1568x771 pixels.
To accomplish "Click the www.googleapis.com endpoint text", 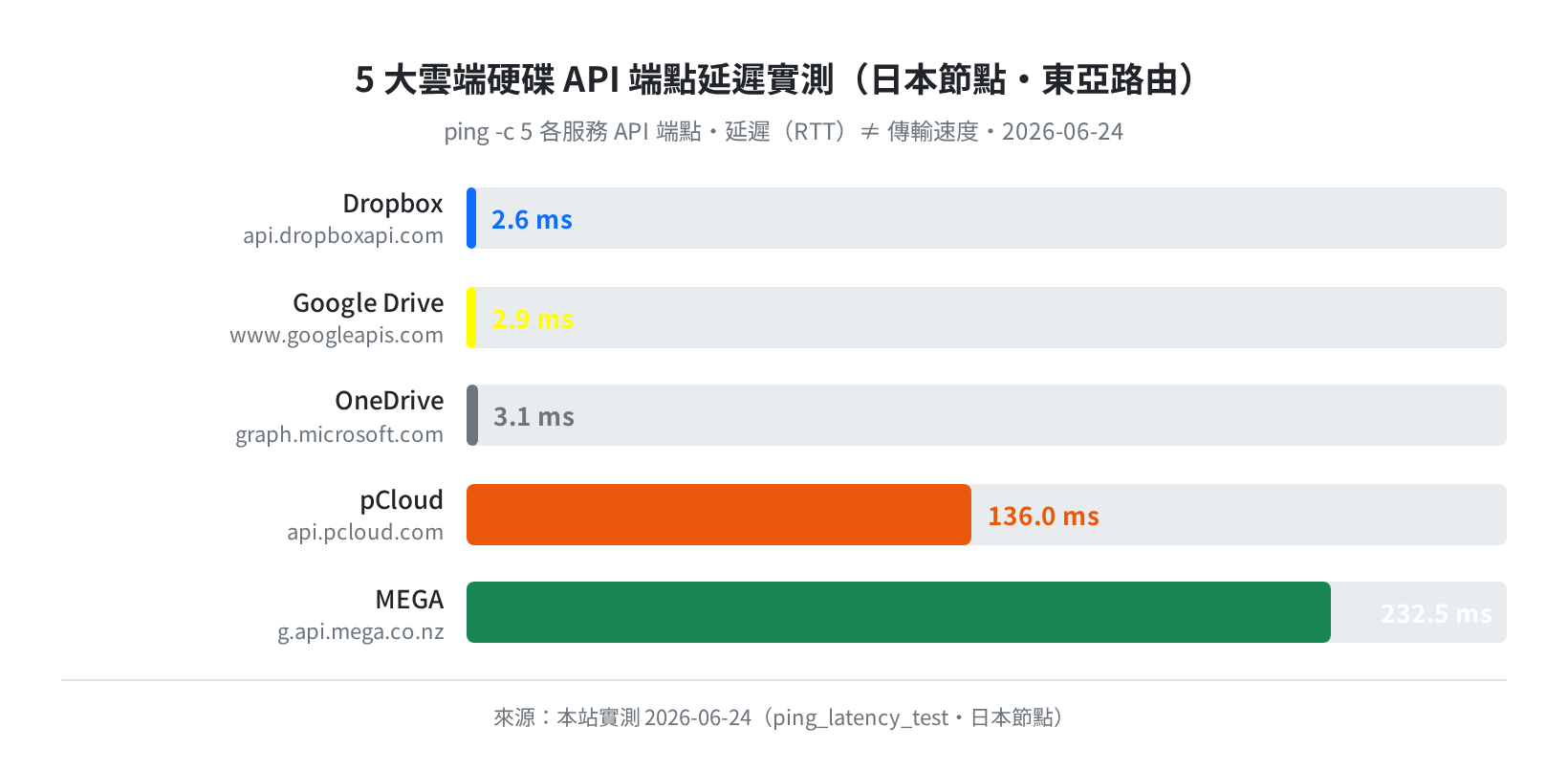I will coord(337,336).
